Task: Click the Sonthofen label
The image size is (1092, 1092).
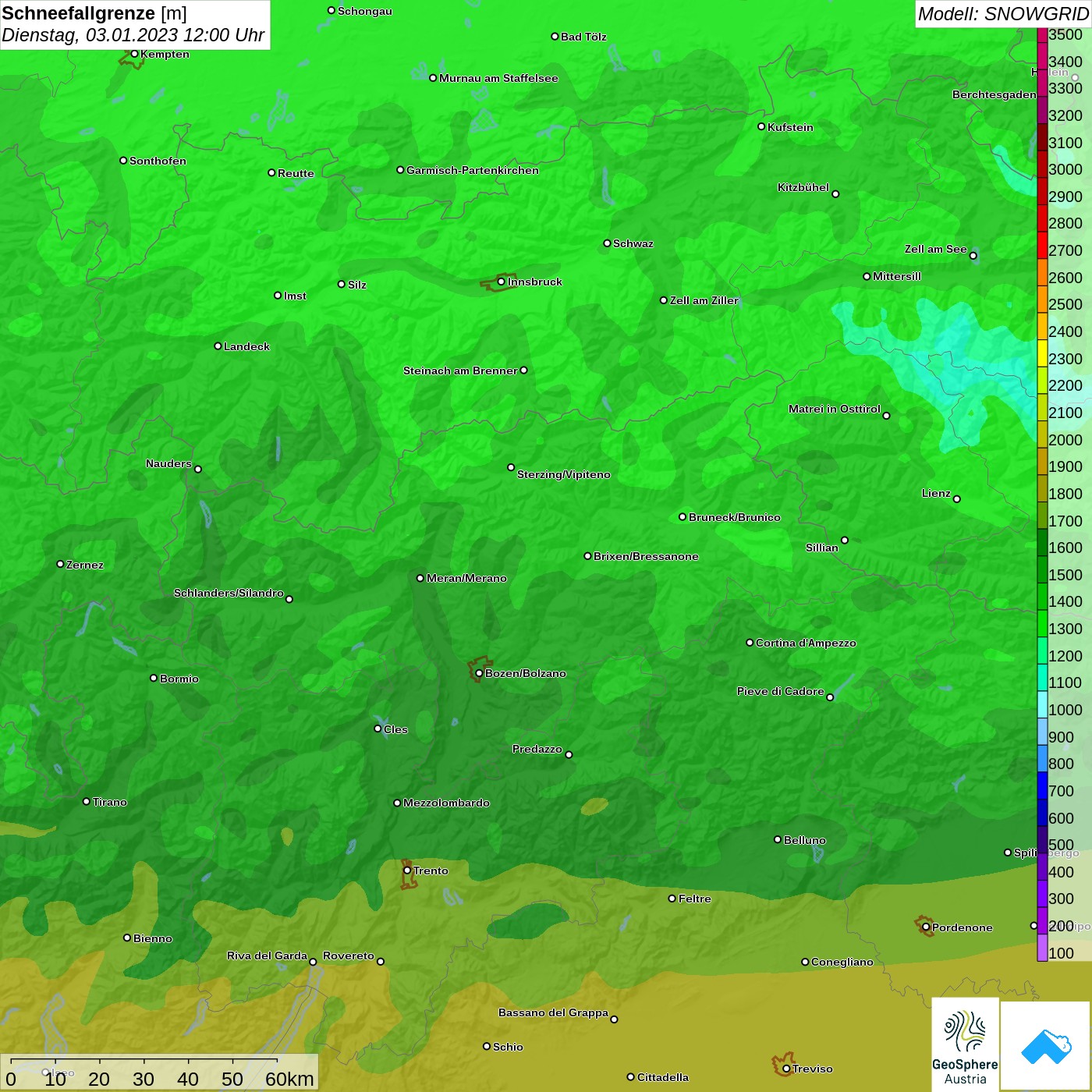Action: tap(158, 161)
